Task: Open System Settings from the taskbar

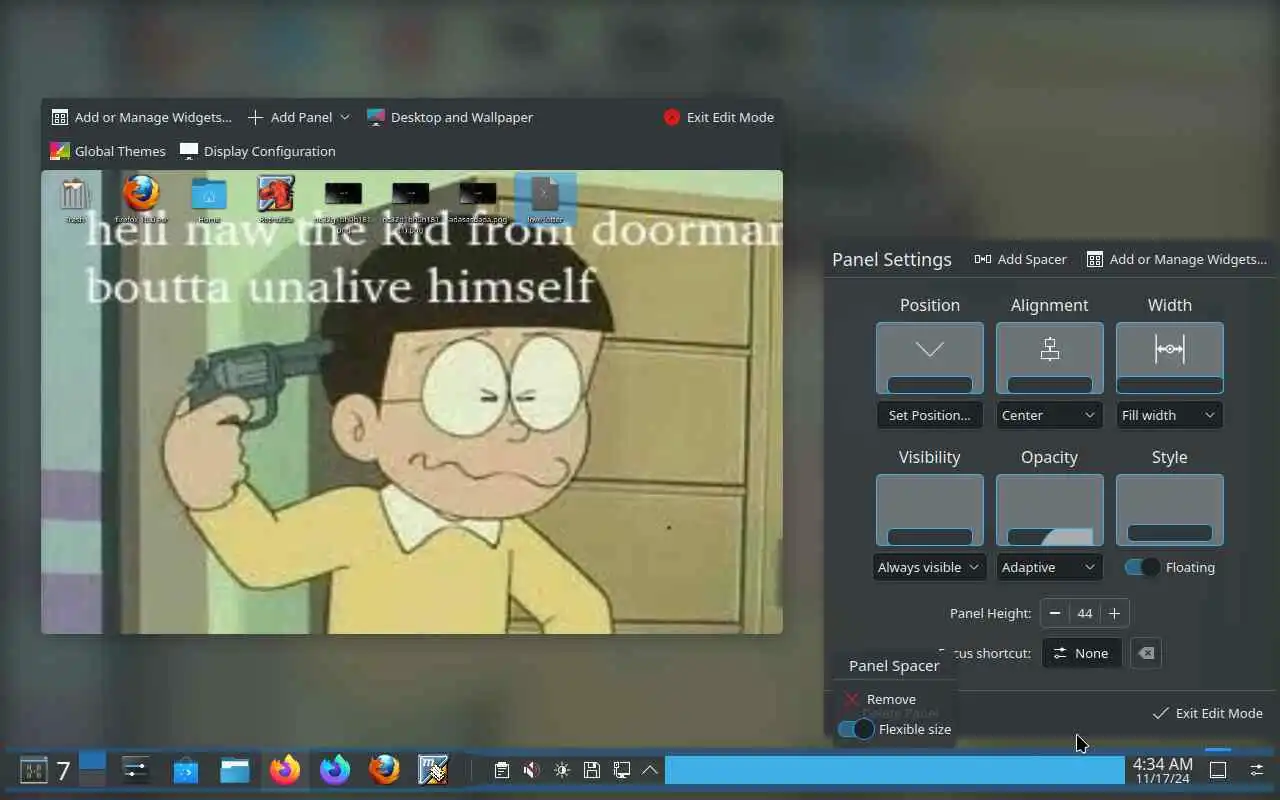Action: pos(135,770)
